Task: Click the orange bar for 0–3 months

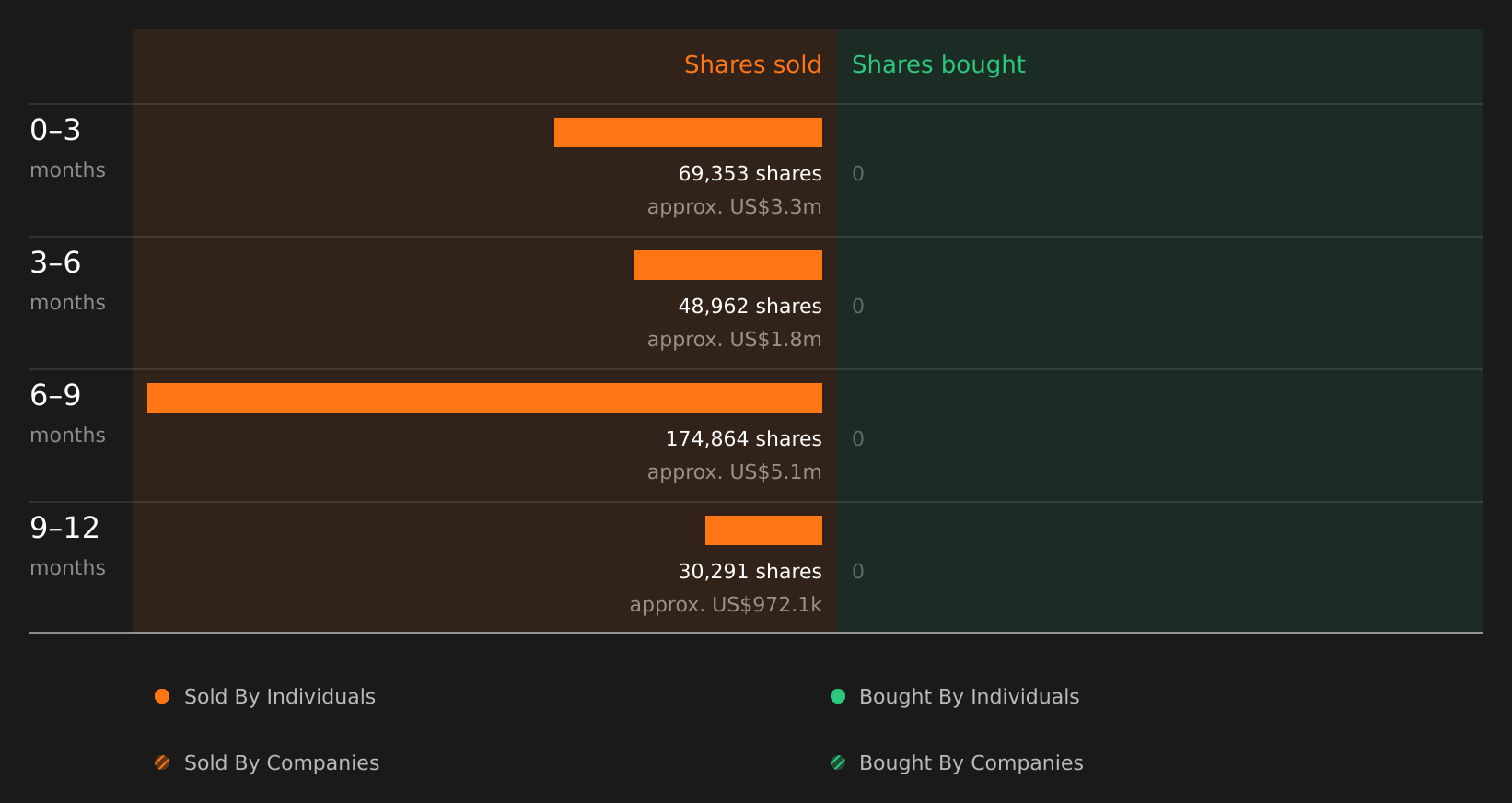Action: [x=688, y=133]
